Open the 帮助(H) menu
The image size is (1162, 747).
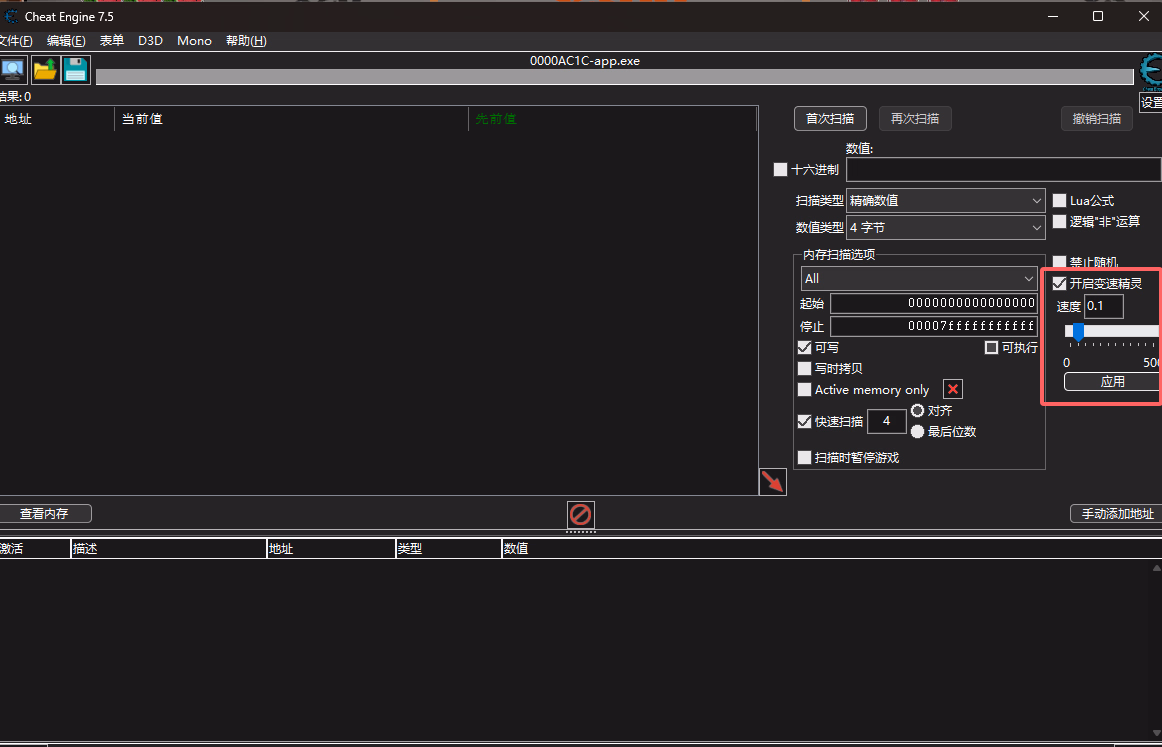click(x=246, y=41)
